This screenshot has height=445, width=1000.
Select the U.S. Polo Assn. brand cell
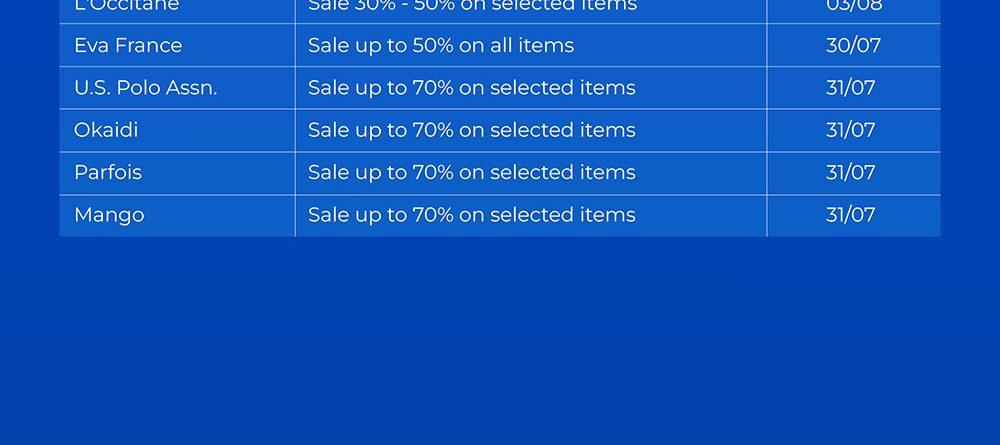click(x=145, y=88)
